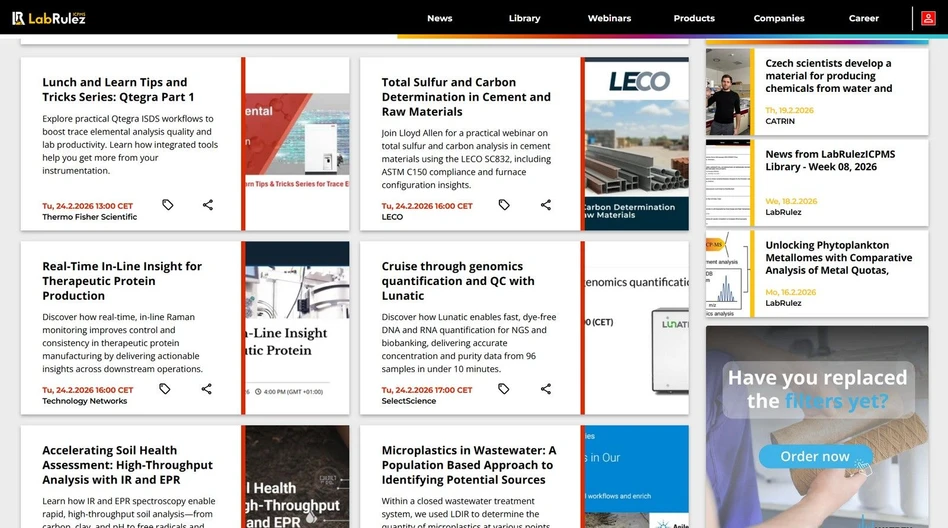Share the Lunatic genomics webinar
Viewport: 948px width, 528px height.
coord(545,389)
